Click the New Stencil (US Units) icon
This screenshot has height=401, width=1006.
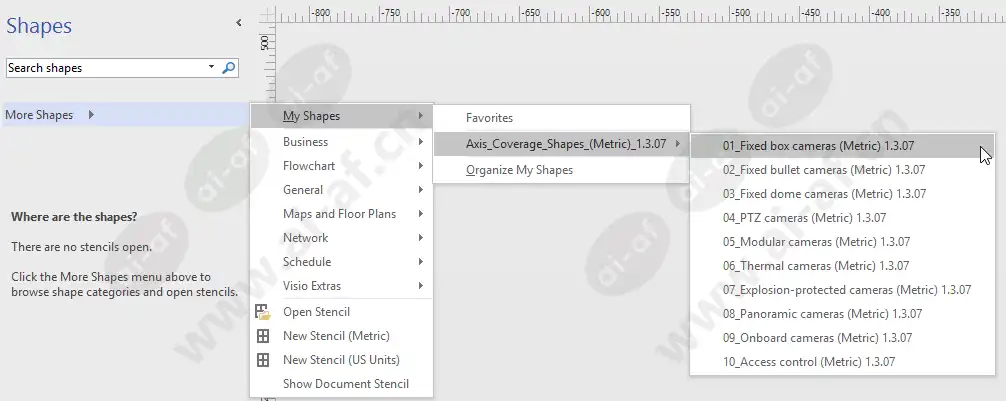click(263, 360)
